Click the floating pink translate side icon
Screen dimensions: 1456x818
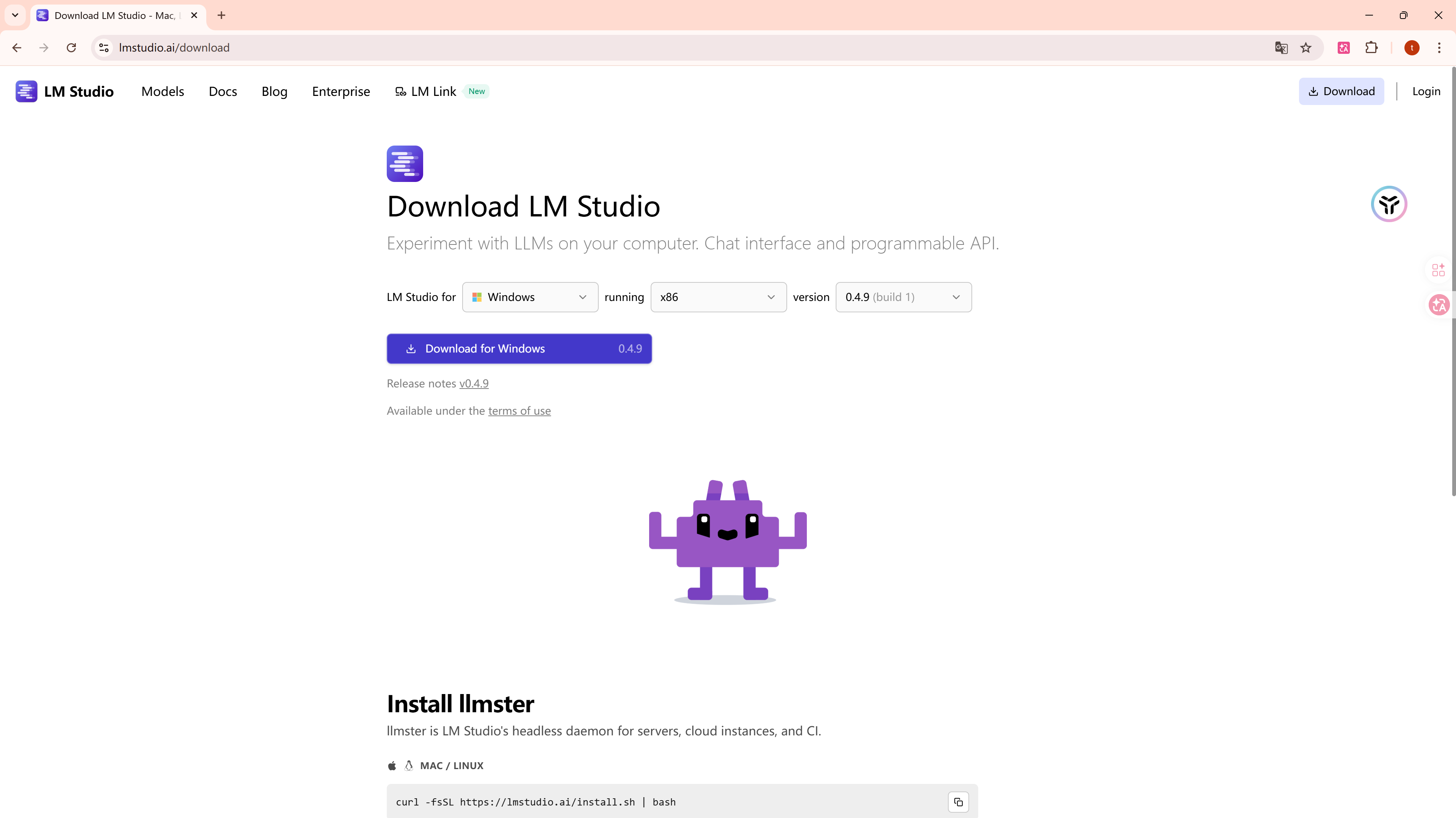point(1439,305)
